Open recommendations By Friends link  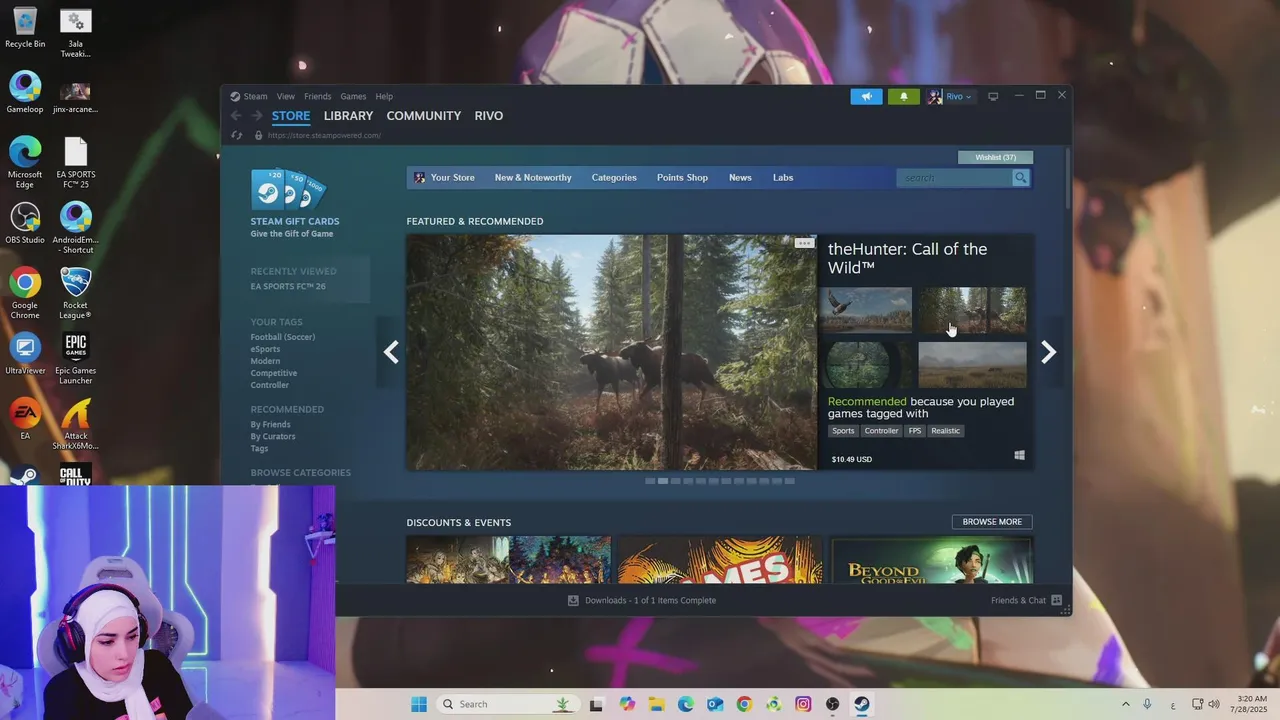click(271, 425)
